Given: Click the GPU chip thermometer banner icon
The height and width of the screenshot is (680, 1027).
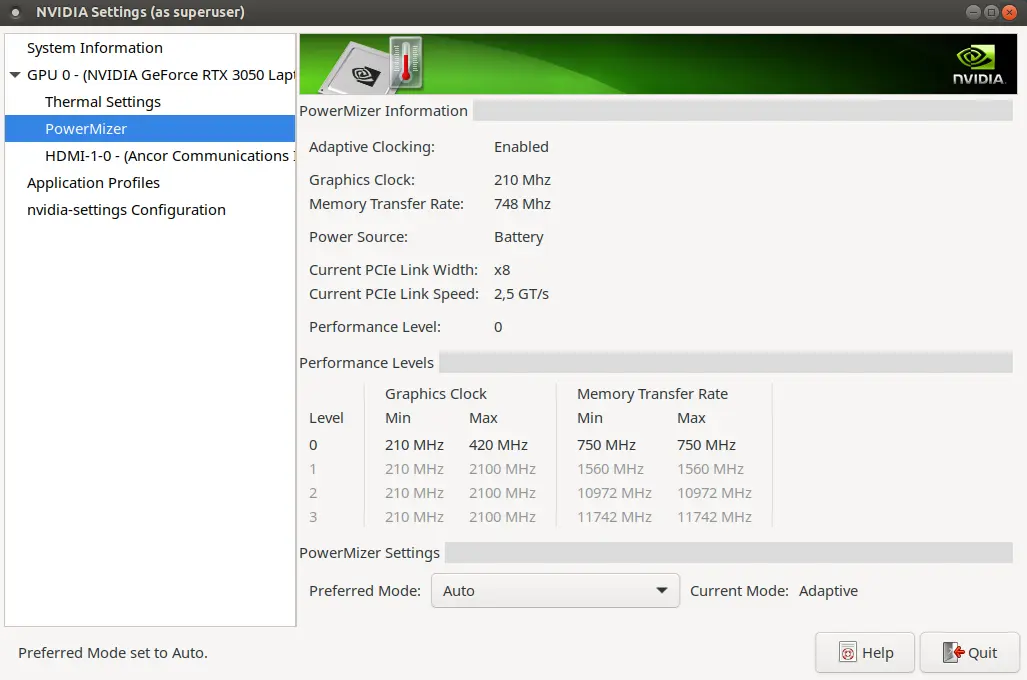Looking at the screenshot, I should click(372, 65).
